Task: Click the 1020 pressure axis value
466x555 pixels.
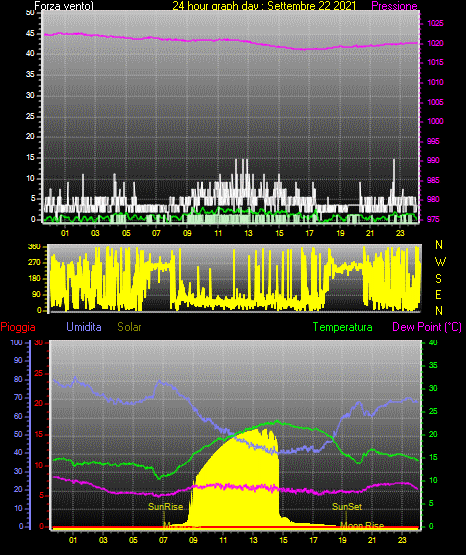Action: tap(435, 43)
